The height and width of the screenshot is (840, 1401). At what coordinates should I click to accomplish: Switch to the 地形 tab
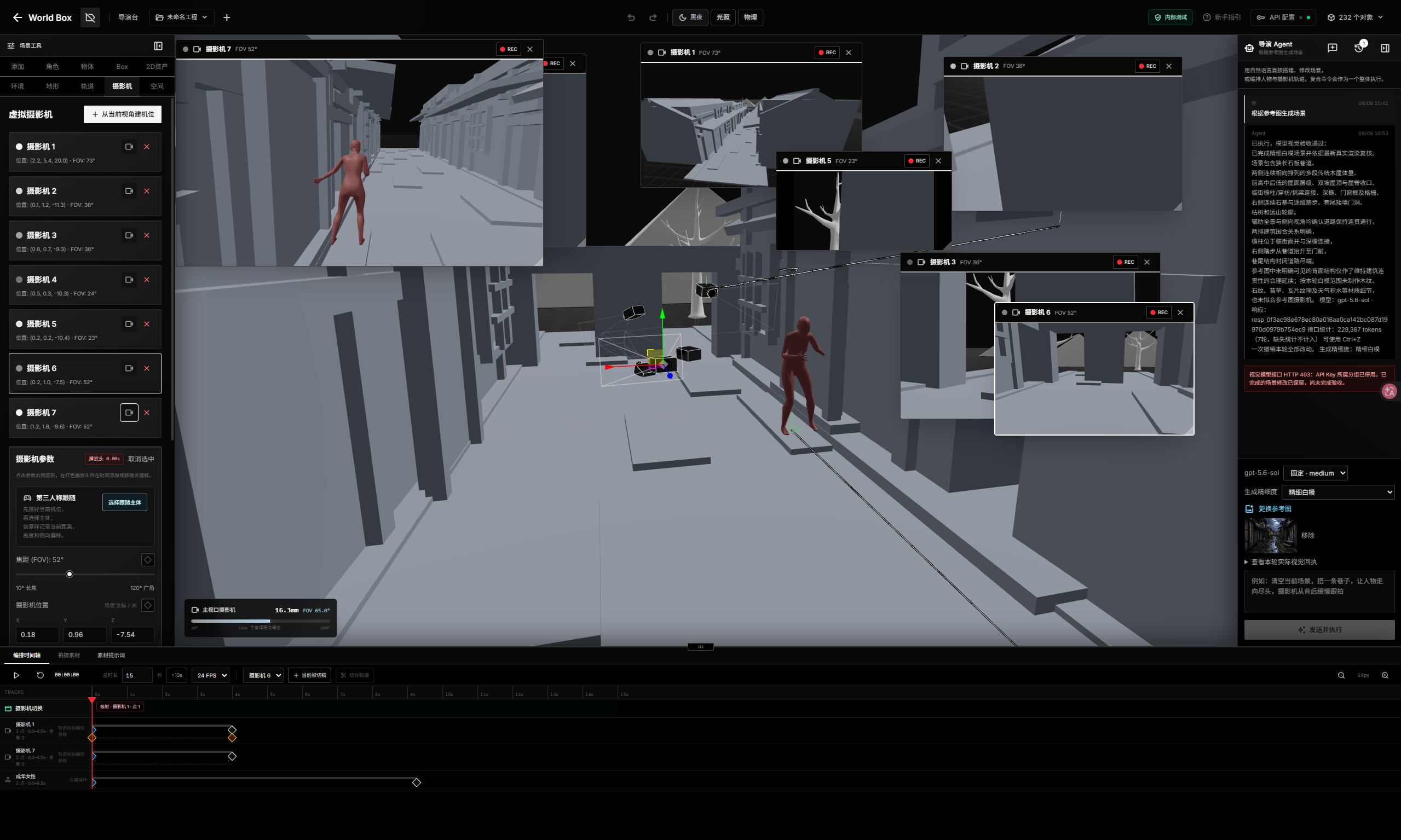point(52,86)
